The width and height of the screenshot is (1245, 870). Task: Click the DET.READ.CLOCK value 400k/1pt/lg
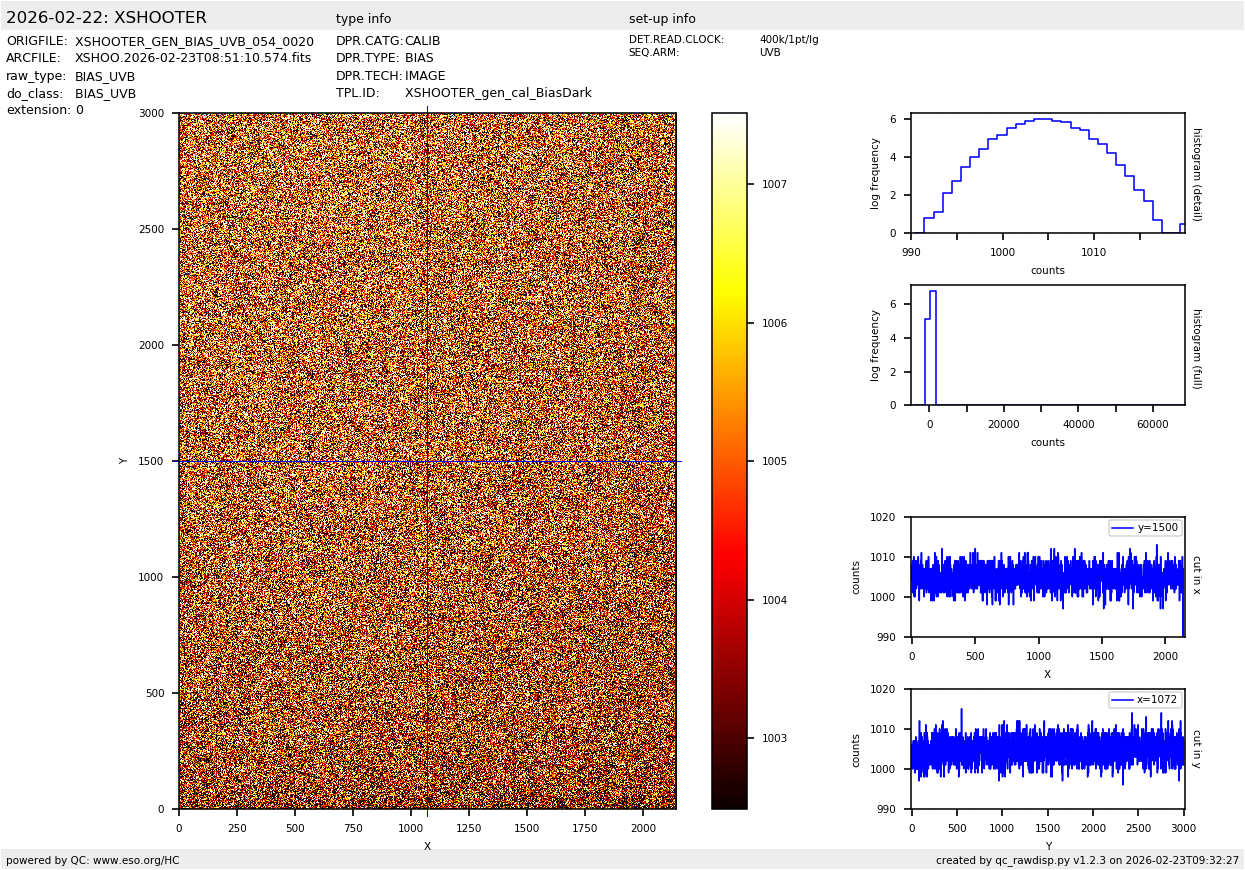tap(788, 40)
